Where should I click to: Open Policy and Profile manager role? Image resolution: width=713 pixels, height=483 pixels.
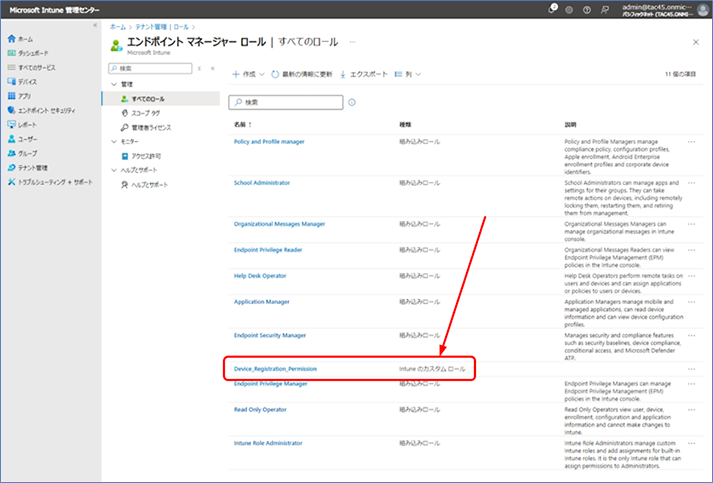coord(269,142)
